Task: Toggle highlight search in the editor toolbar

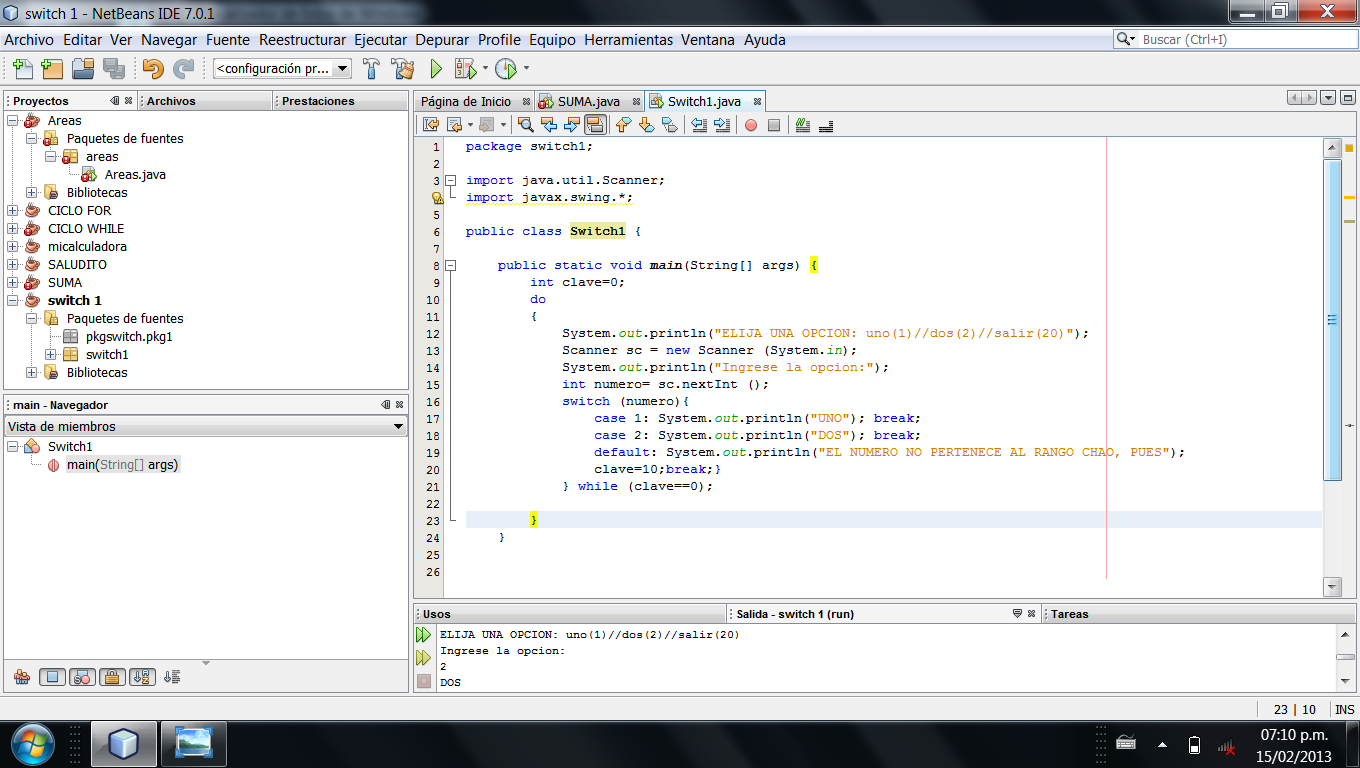Action: click(596, 124)
